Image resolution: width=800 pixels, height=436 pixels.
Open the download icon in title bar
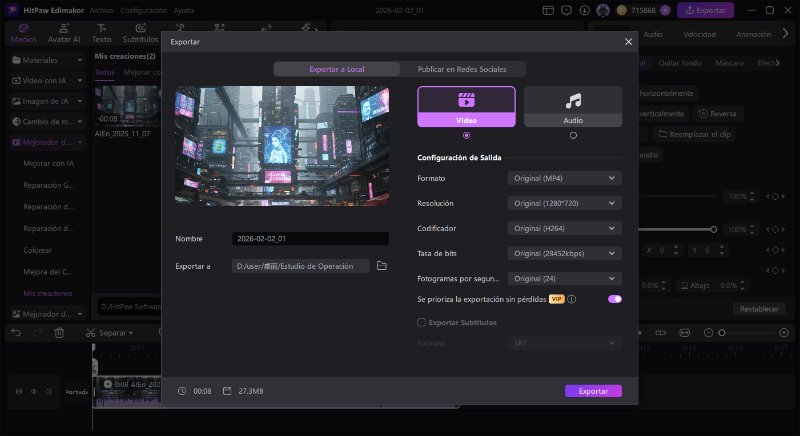point(585,10)
